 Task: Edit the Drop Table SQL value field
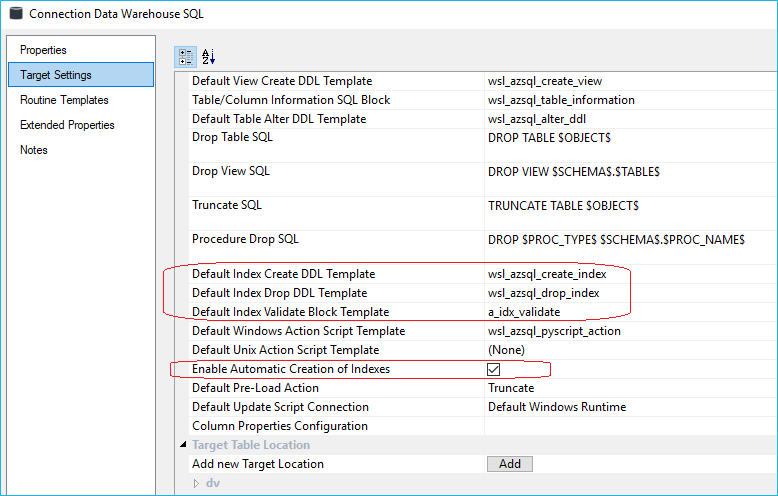(x=628, y=137)
